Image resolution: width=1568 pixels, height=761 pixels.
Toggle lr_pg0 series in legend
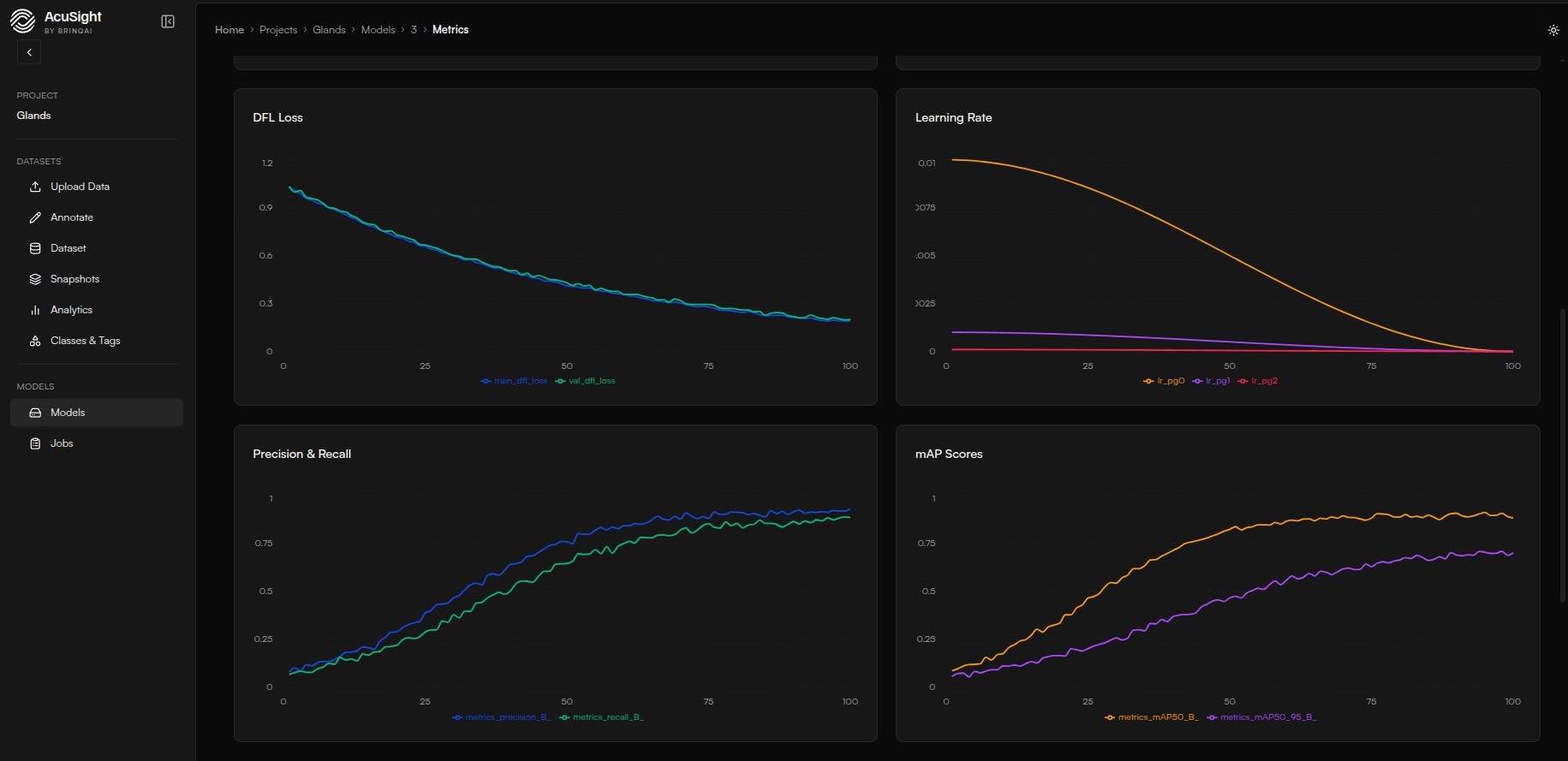[x=1164, y=381]
